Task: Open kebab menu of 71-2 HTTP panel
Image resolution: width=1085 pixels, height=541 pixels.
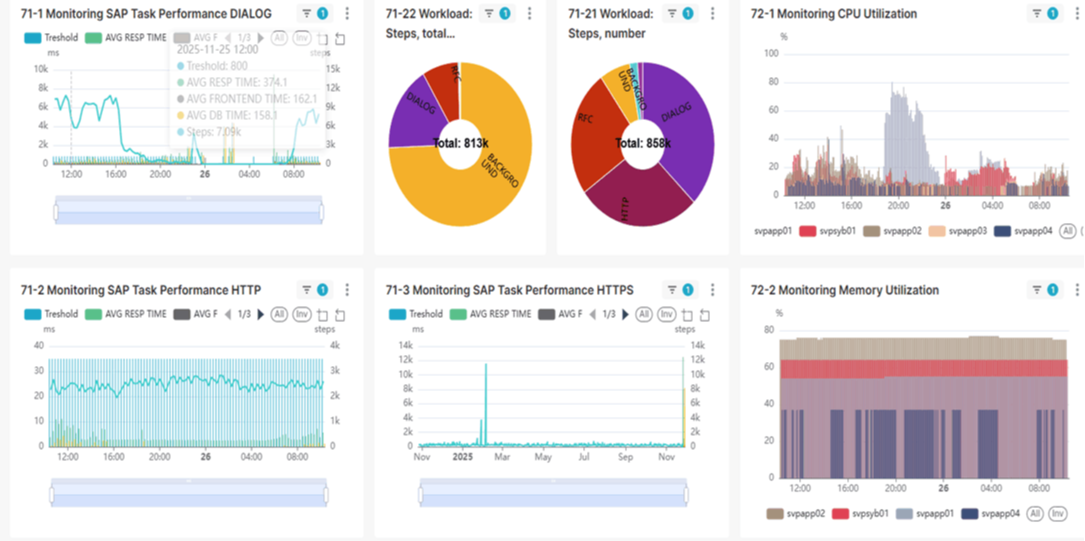Action: [x=347, y=290]
